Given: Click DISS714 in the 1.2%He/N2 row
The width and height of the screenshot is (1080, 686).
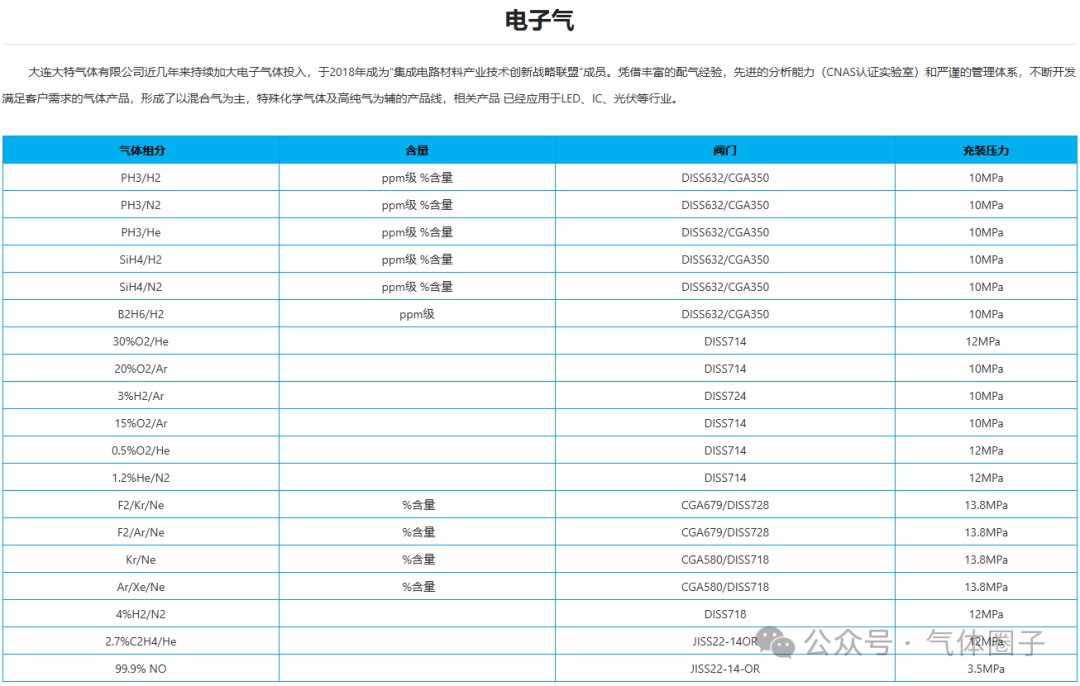Looking at the screenshot, I should (x=725, y=478).
